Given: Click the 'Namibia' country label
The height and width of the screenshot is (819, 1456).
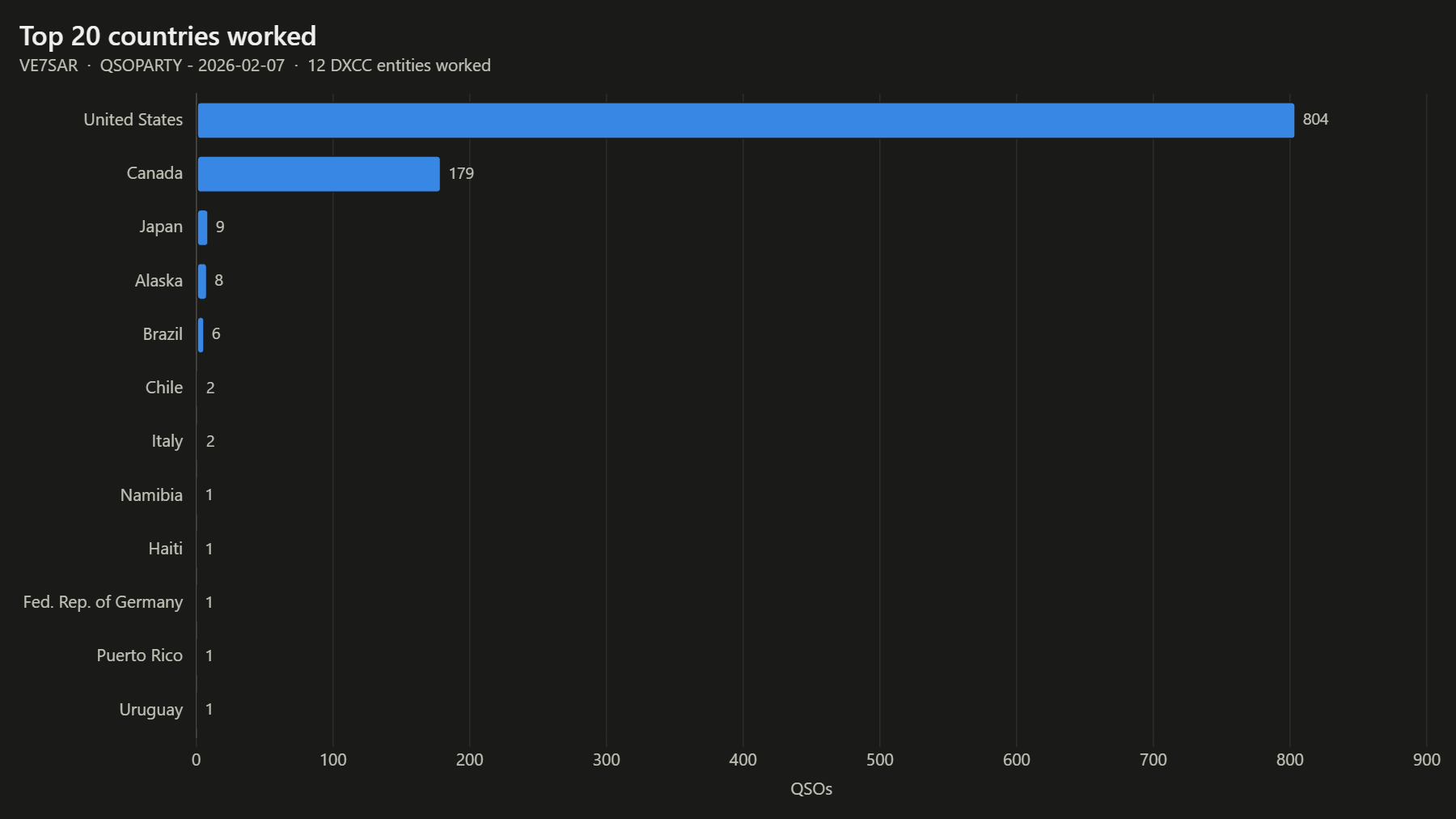Looking at the screenshot, I should (x=151, y=495).
